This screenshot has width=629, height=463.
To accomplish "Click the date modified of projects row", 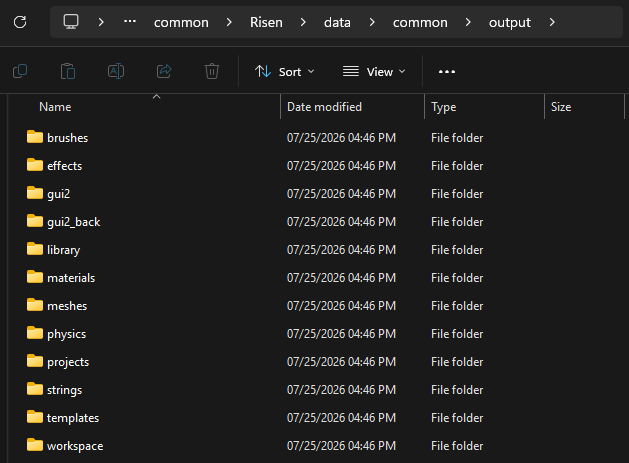I will click(x=341, y=361).
